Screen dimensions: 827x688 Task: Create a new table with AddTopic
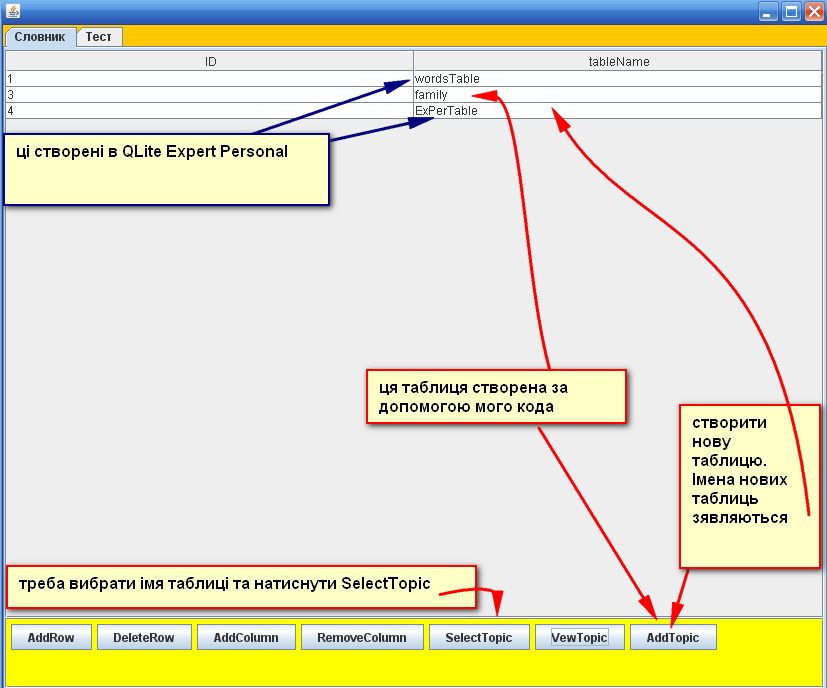tap(672, 637)
